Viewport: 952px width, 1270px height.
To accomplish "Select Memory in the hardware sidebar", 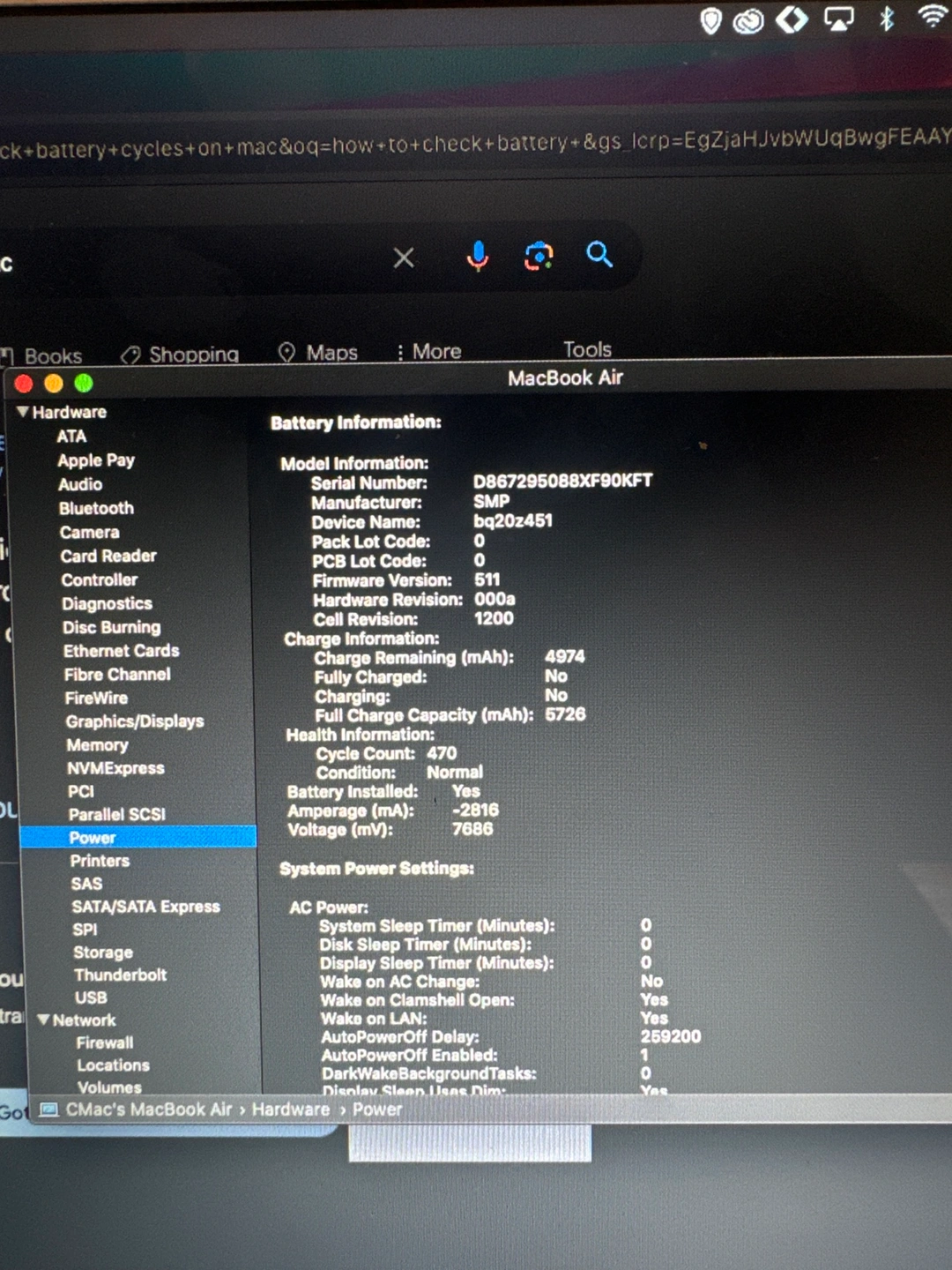I will pyautogui.click(x=97, y=745).
